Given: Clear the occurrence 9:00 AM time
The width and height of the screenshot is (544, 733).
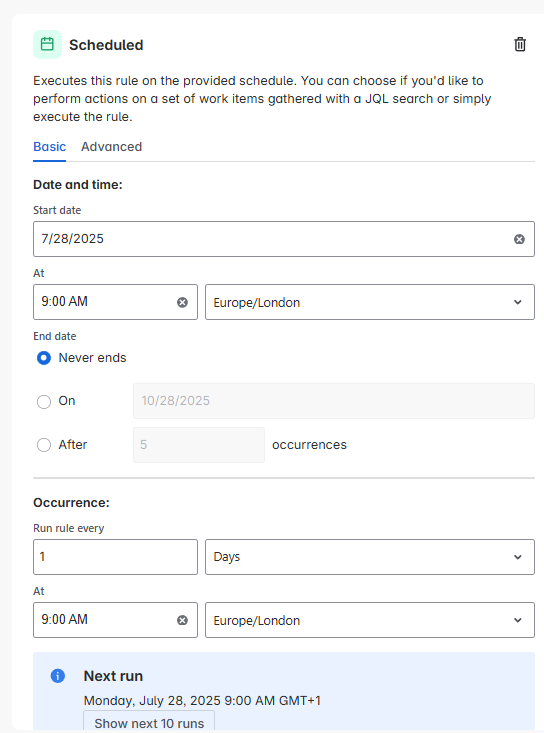Looking at the screenshot, I should click(182, 620).
